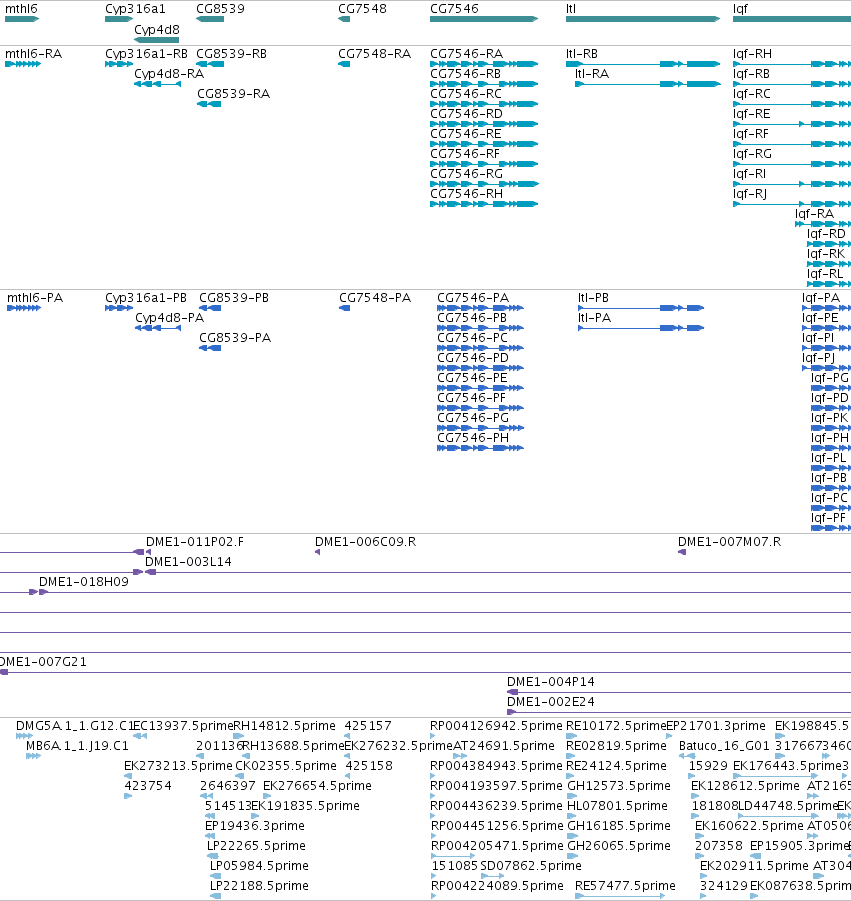Image resolution: width=851 pixels, height=901 pixels.
Task: Select the CG7546 gene label
Action: (454, 9)
